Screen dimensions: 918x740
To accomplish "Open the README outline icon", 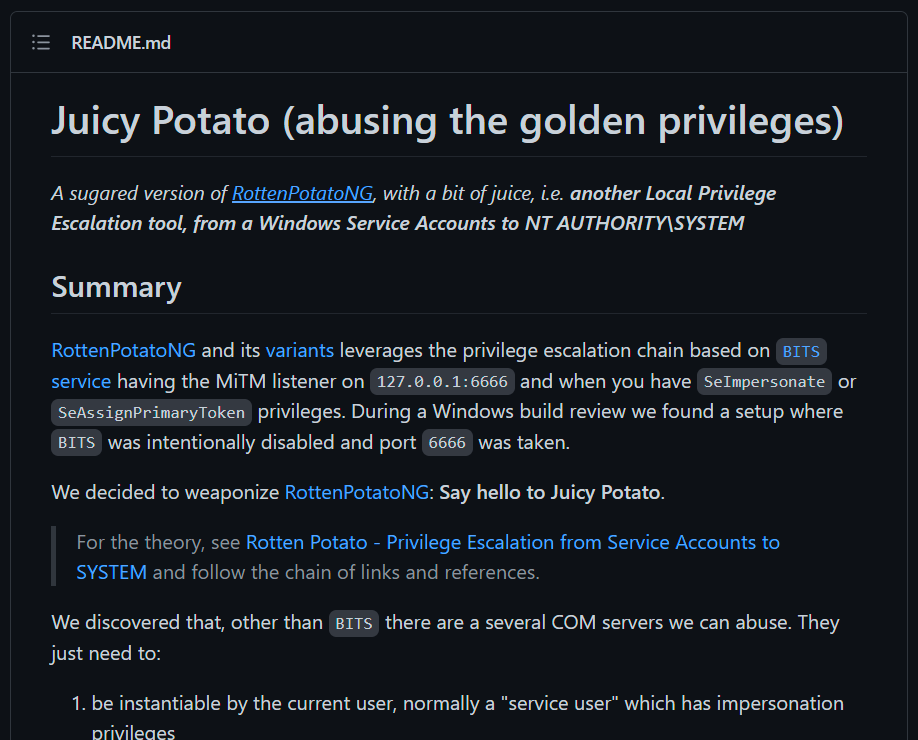I will pos(41,43).
